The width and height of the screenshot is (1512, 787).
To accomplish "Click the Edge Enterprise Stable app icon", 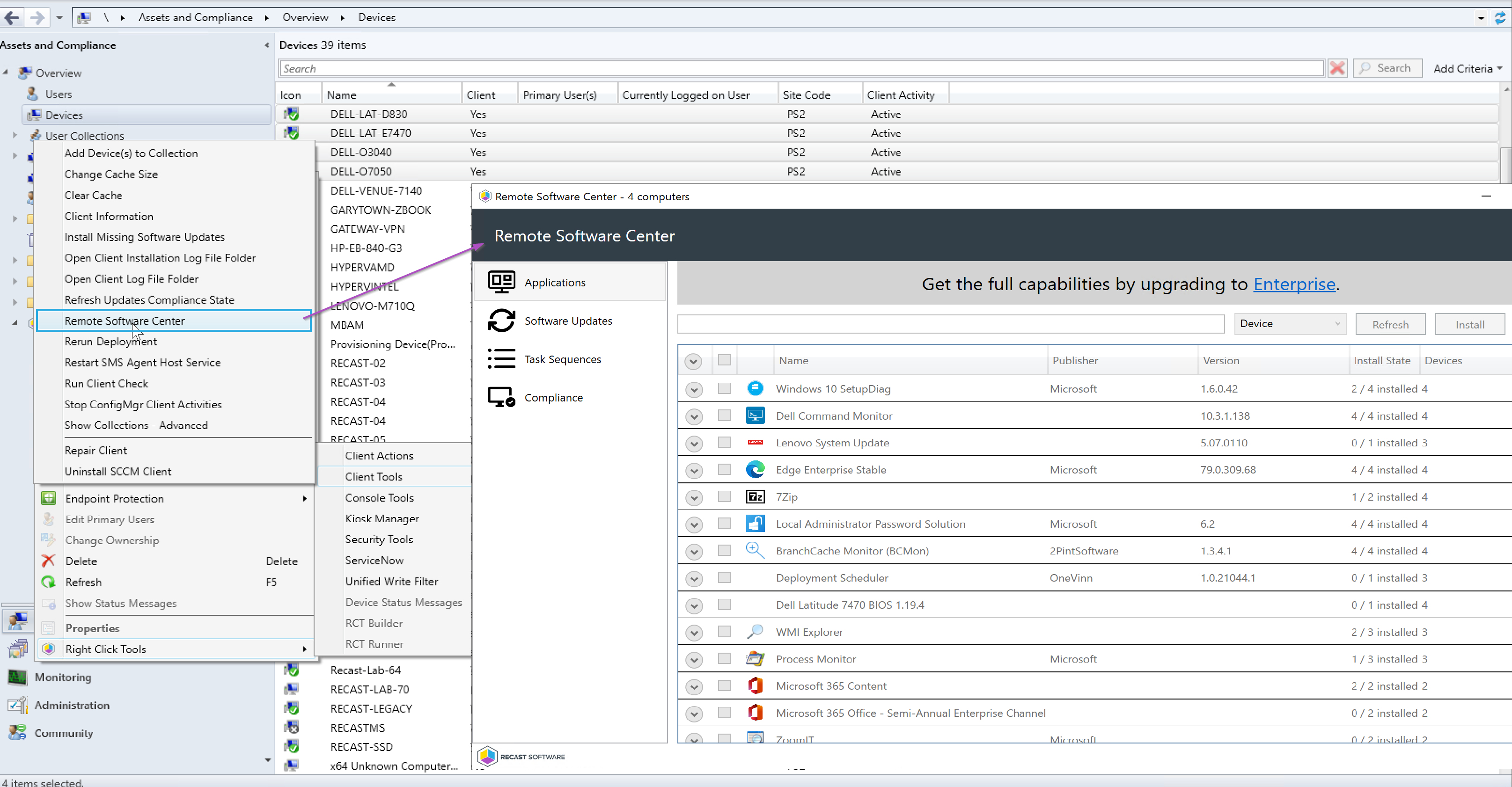I will (755, 469).
